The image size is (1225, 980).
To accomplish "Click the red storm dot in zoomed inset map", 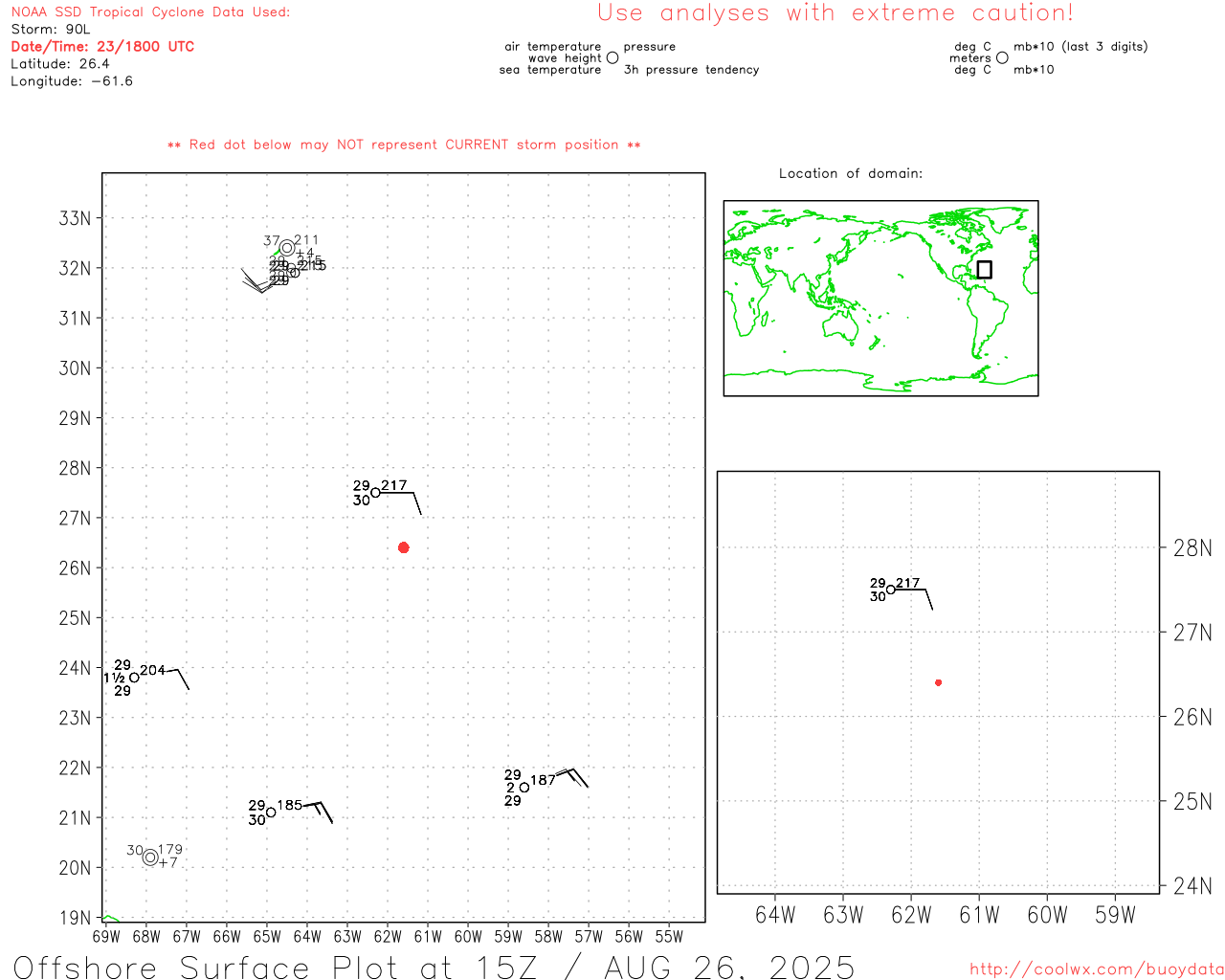I will pos(938,682).
